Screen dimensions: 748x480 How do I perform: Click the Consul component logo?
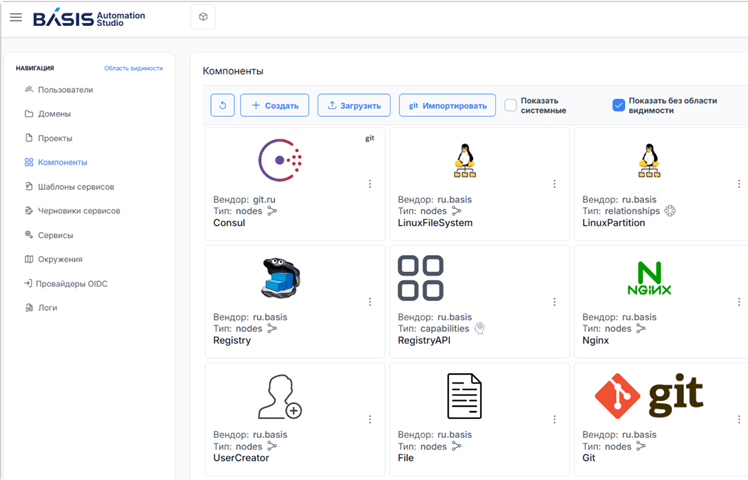[x=280, y=160]
